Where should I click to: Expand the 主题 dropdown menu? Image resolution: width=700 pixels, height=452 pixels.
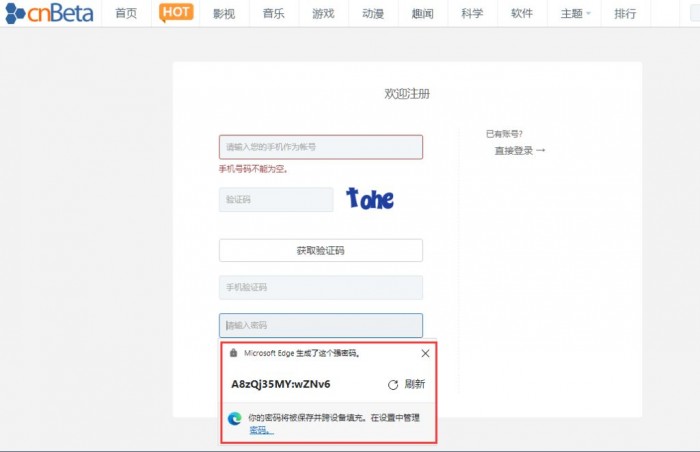point(575,13)
